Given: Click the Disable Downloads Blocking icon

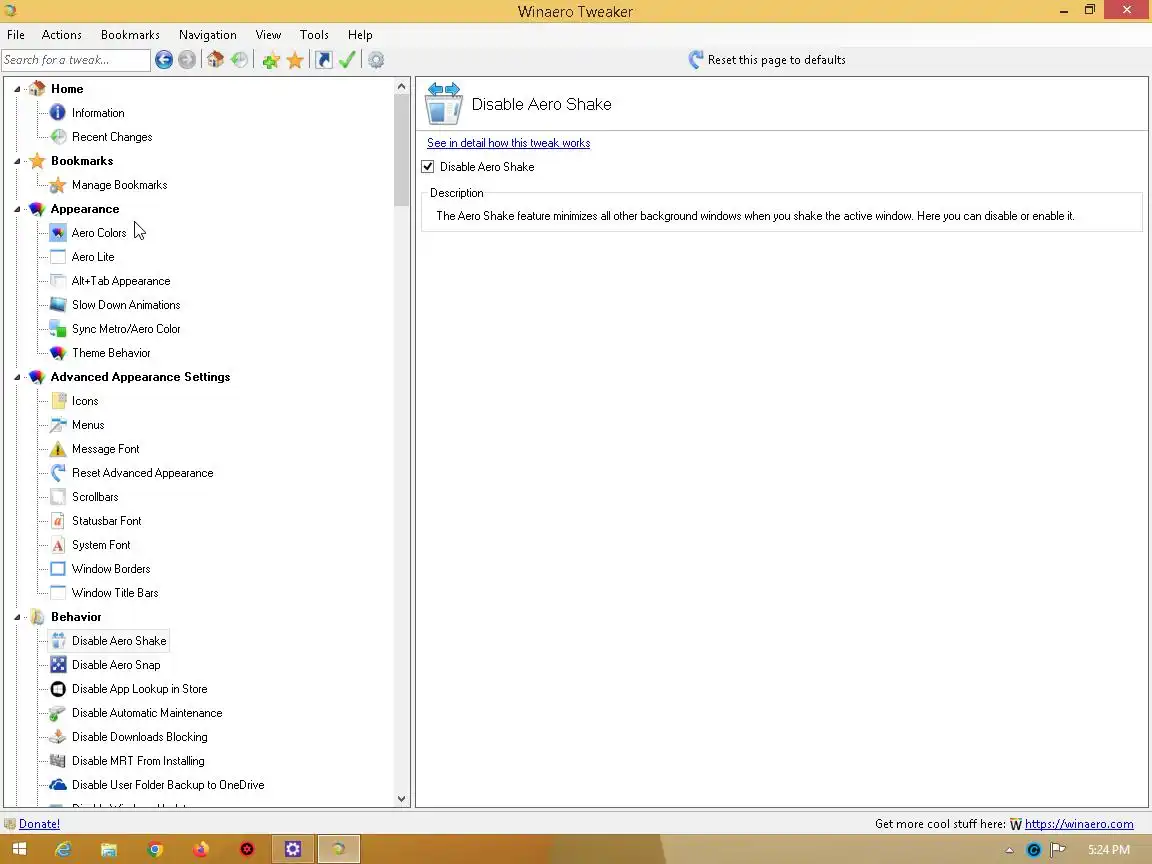Looking at the screenshot, I should [57, 737].
